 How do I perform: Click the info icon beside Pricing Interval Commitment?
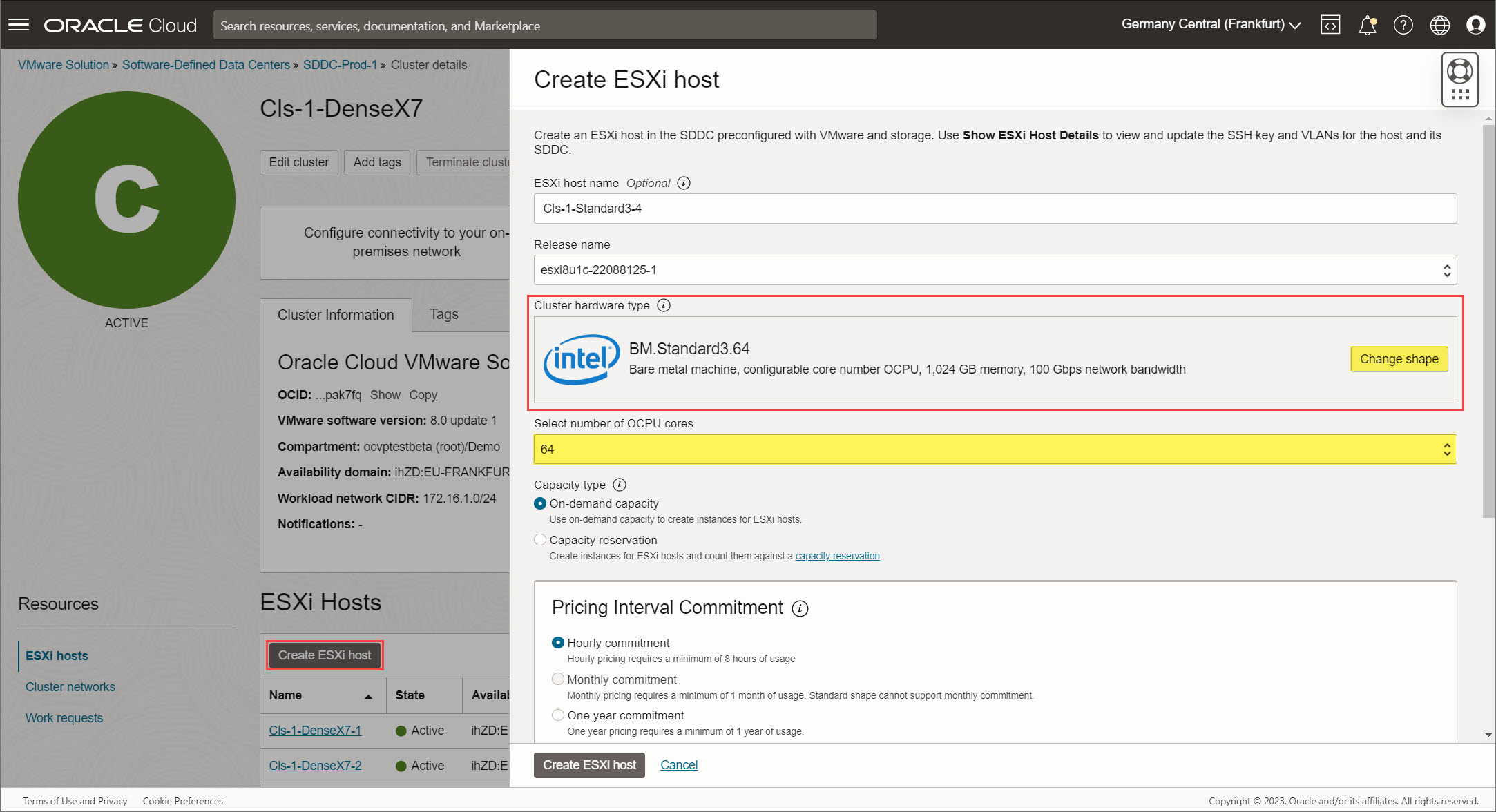pos(800,609)
